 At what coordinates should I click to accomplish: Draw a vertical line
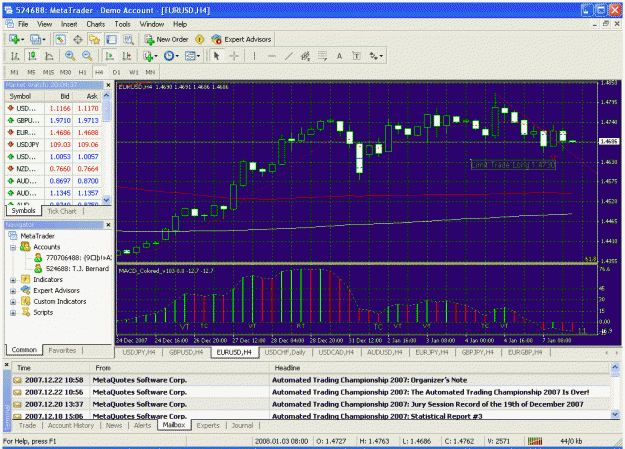[x=254, y=56]
